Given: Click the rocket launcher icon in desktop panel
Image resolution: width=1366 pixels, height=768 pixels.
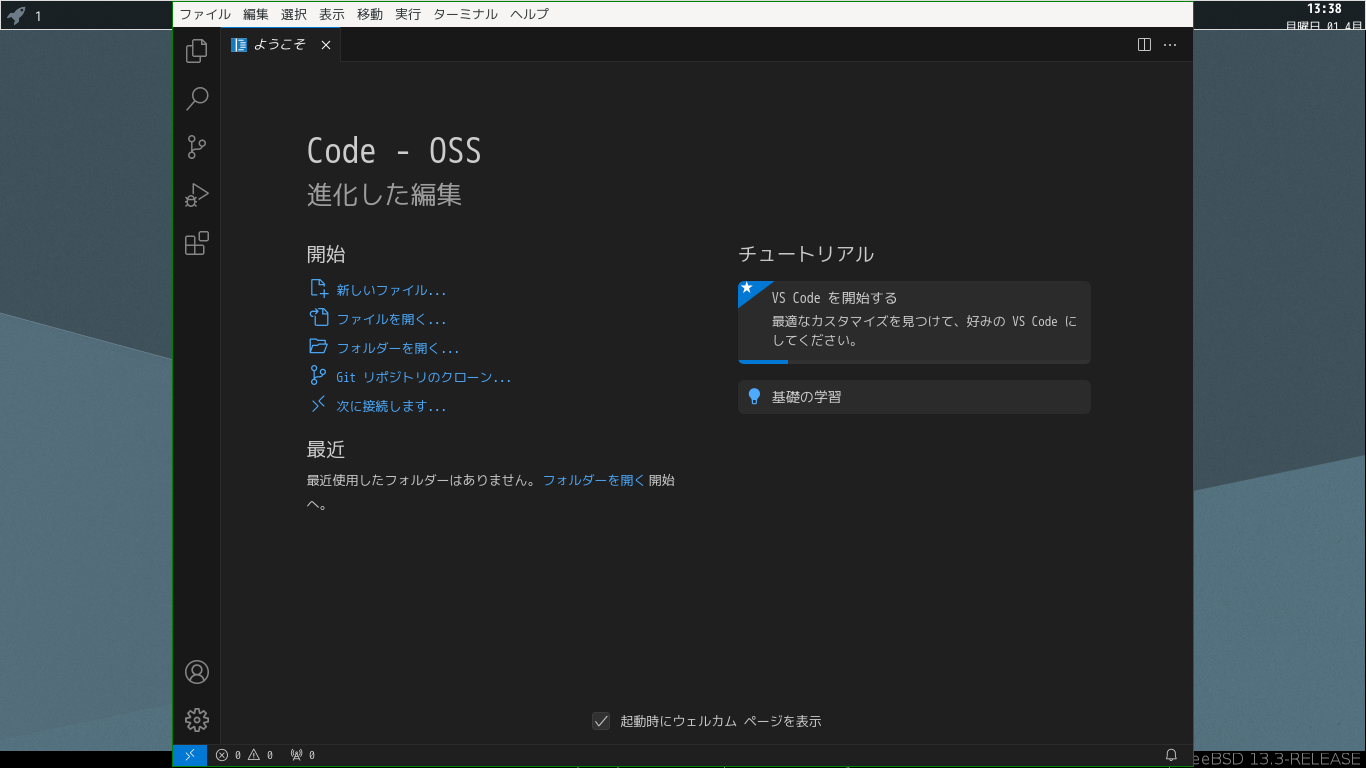Looking at the screenshot, I should [16, 15].
